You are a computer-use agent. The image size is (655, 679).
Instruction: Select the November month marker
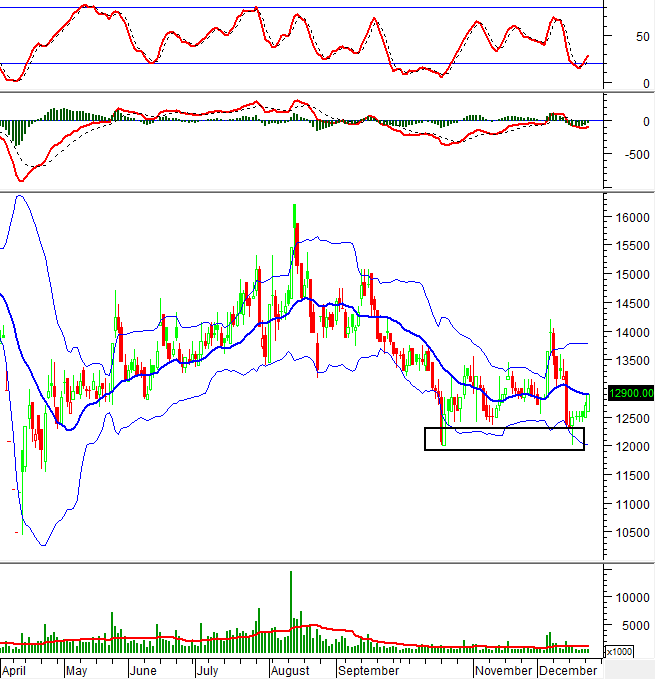pos(504,670)
